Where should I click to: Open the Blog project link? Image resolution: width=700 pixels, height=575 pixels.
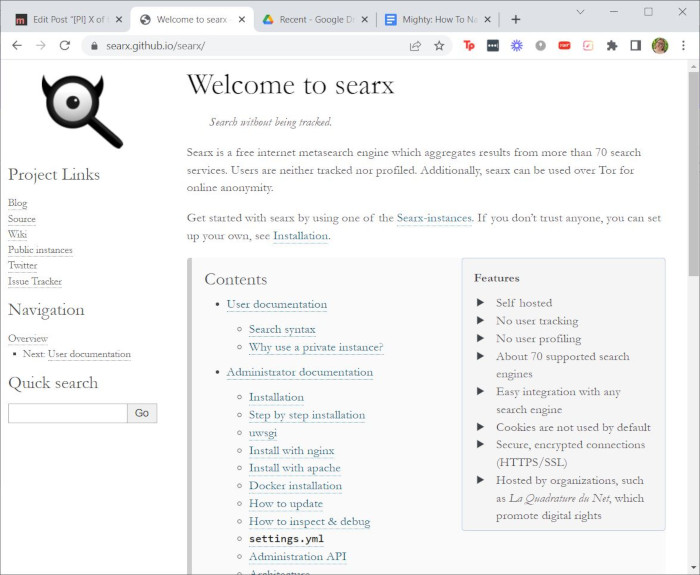[17, 203]
